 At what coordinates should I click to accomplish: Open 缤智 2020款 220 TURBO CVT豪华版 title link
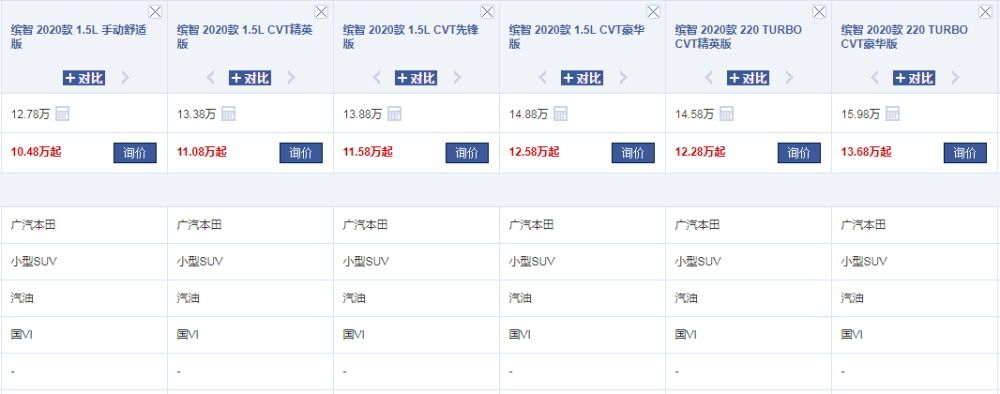pyautogui.click(x=904, y=37)
